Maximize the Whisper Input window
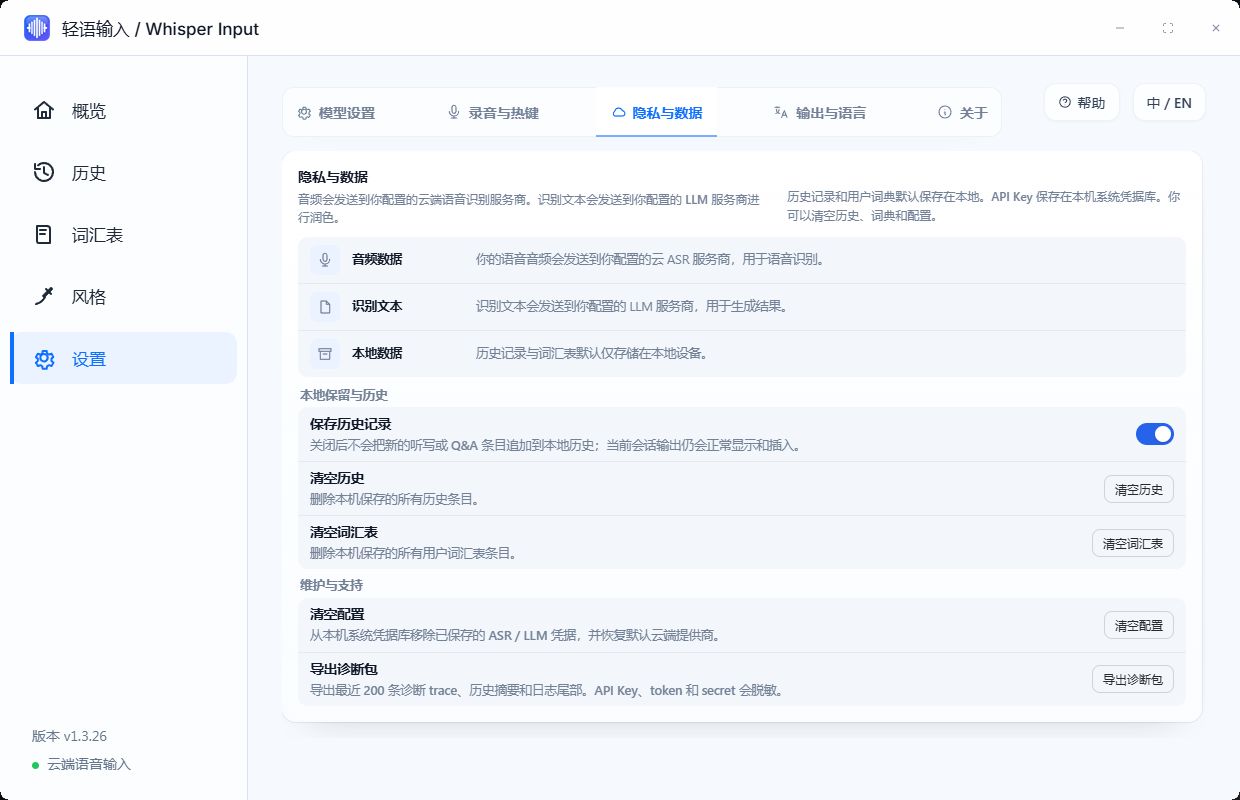This screenshot has height=800, width=1240. click(1168, 28)
